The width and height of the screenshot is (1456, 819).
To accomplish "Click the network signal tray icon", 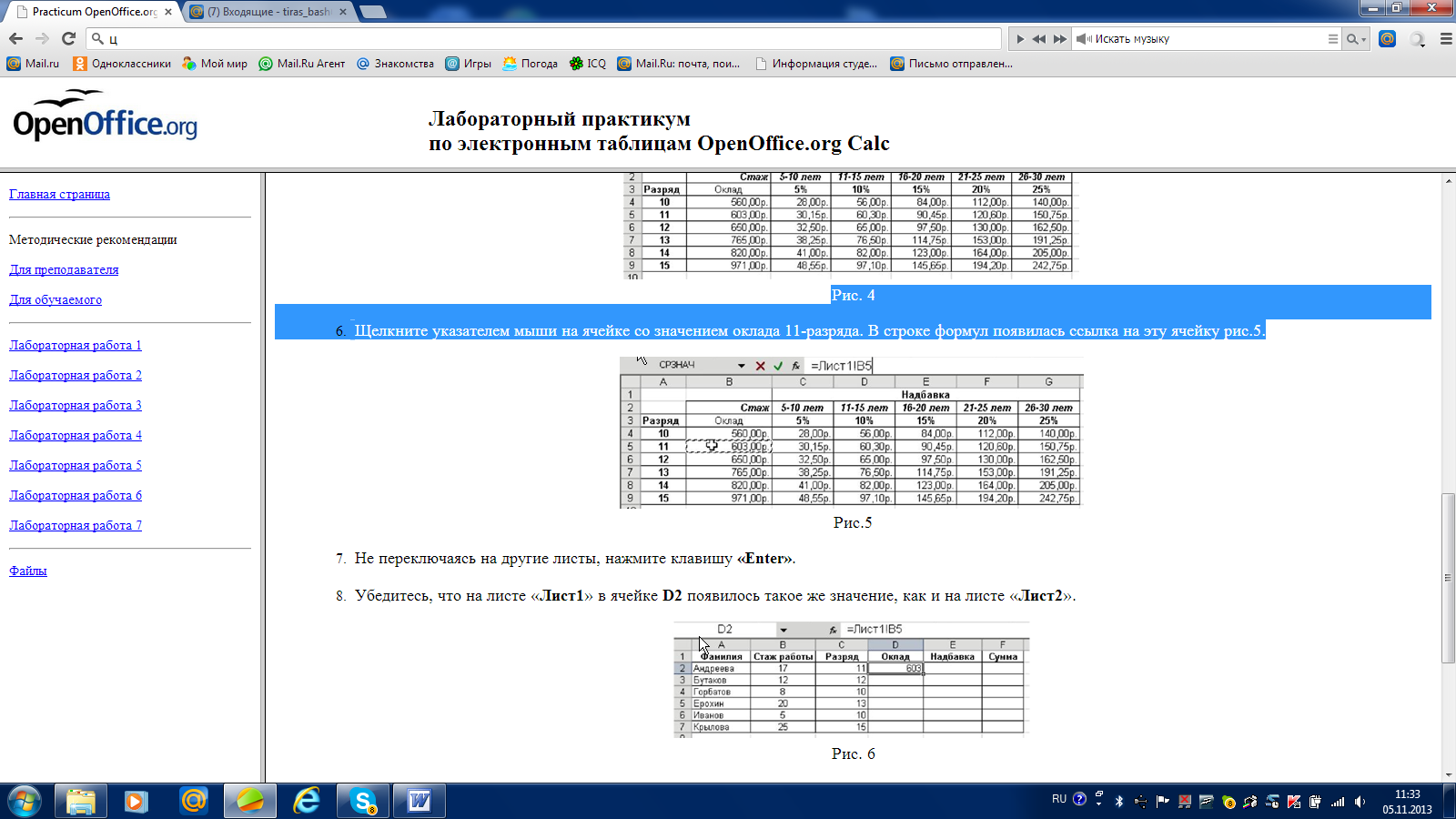I will tap(1338, 802).
